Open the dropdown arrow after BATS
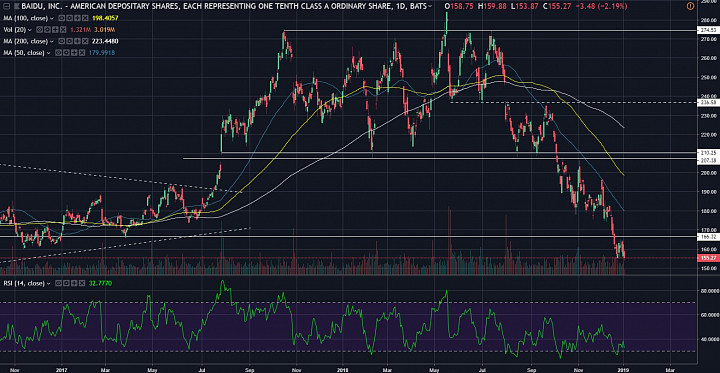This screenshot has width=720, height=373. (x=429, y=6)
